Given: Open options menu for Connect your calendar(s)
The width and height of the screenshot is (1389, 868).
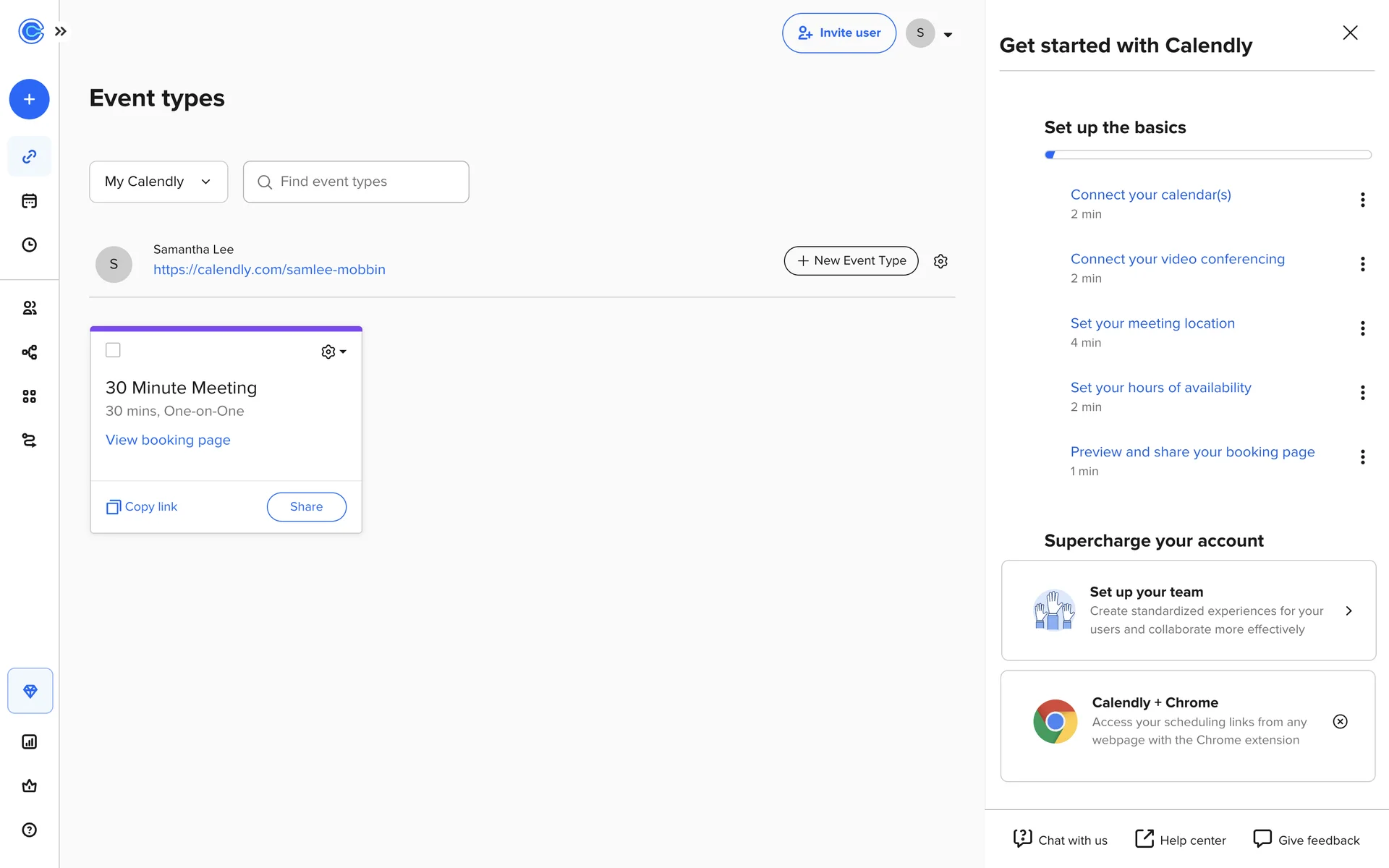Looking at the screenshot, I should (x=1362, y=200).
